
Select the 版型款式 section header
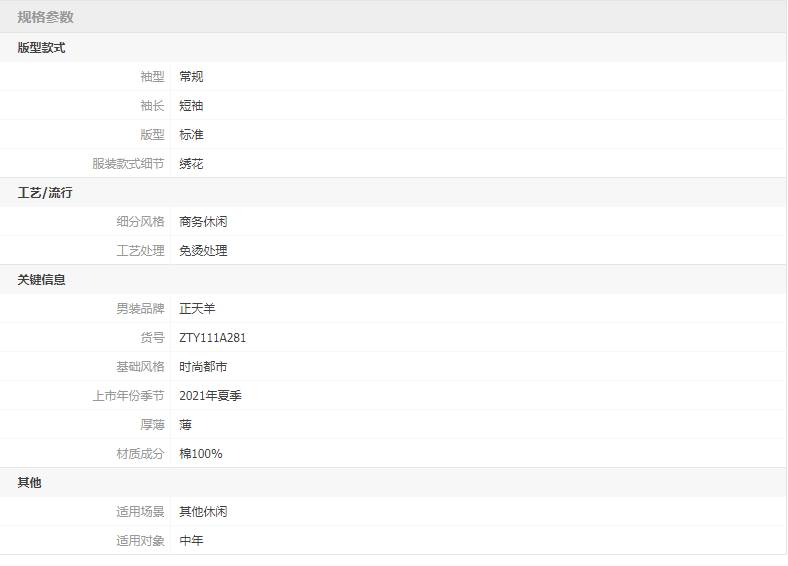point(41,47)
